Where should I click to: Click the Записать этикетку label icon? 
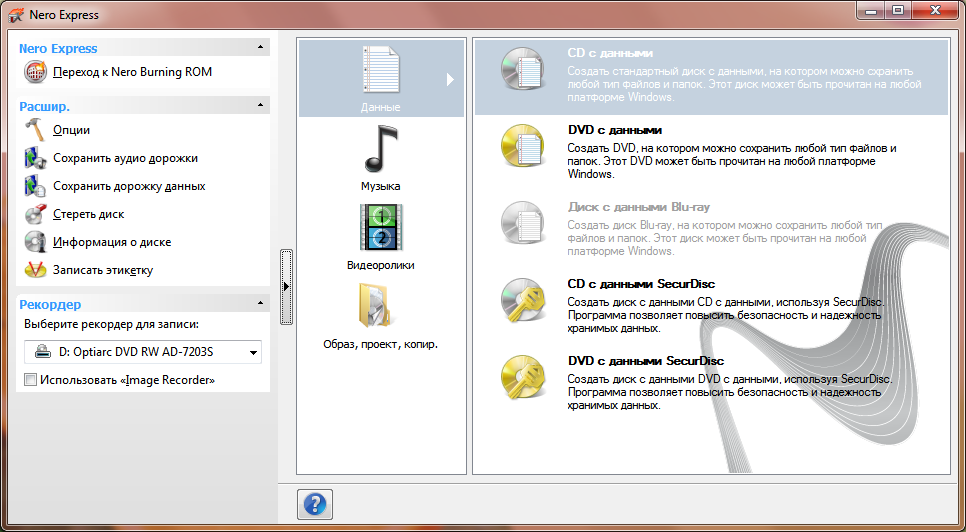(35, 270)
